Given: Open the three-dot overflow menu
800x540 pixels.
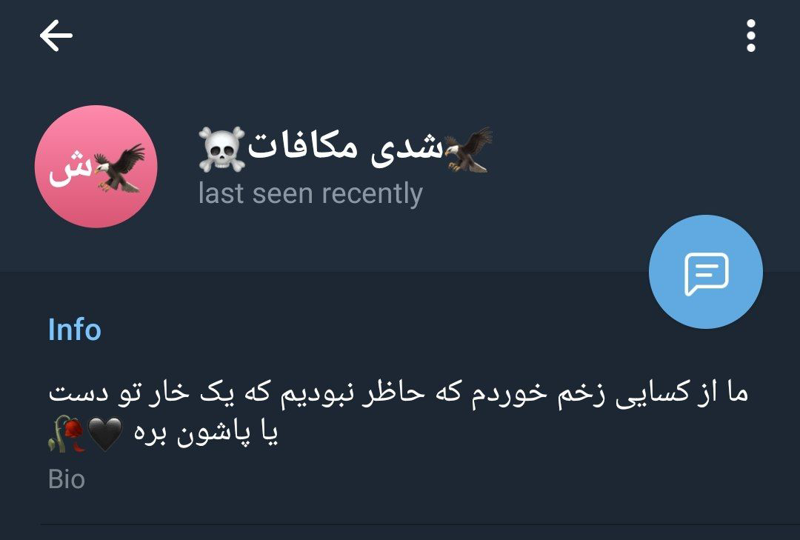Looking at the screenshot, I should (751, 36).
